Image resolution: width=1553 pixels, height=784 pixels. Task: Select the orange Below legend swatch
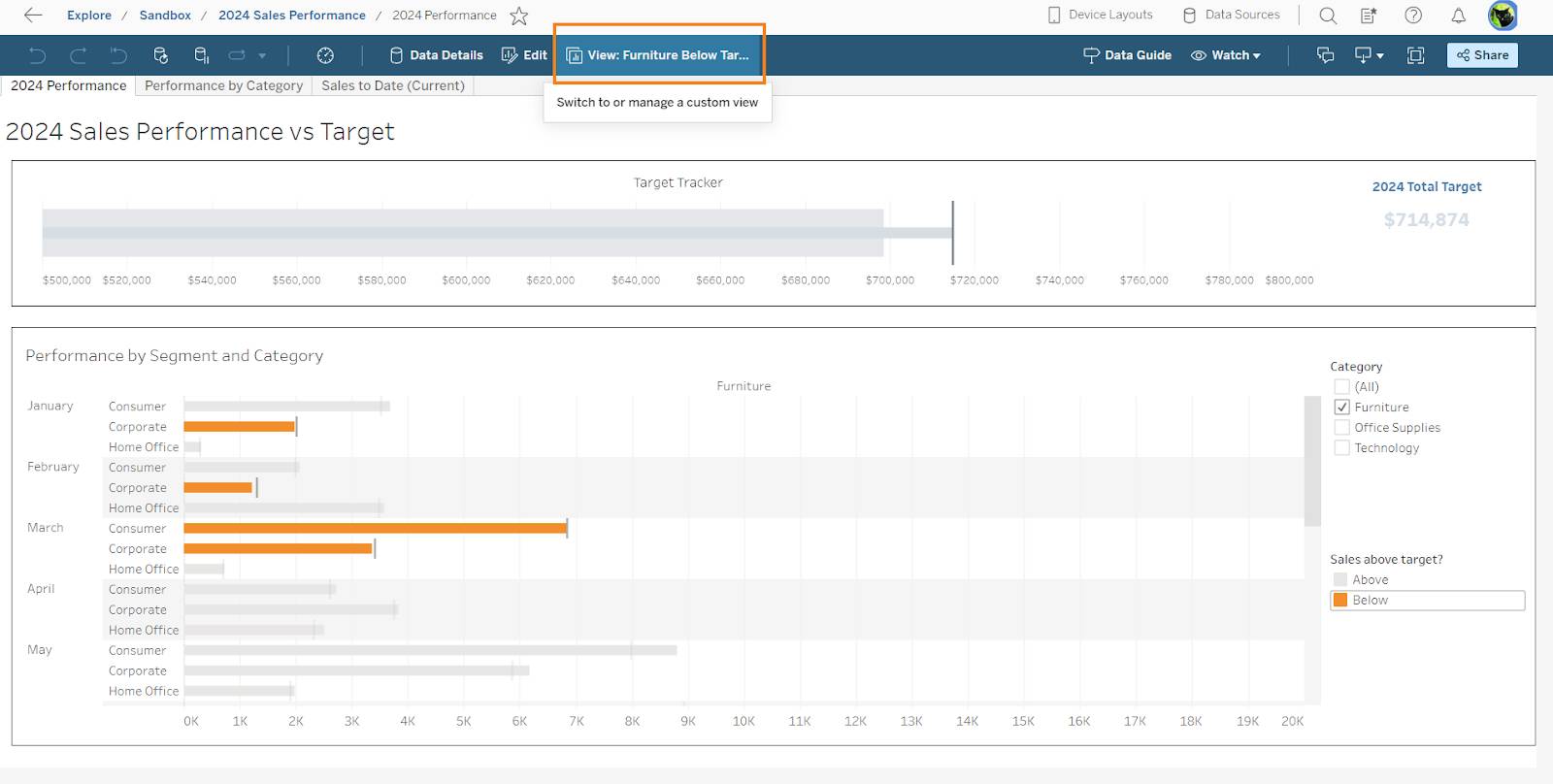tap(1340, 600)
